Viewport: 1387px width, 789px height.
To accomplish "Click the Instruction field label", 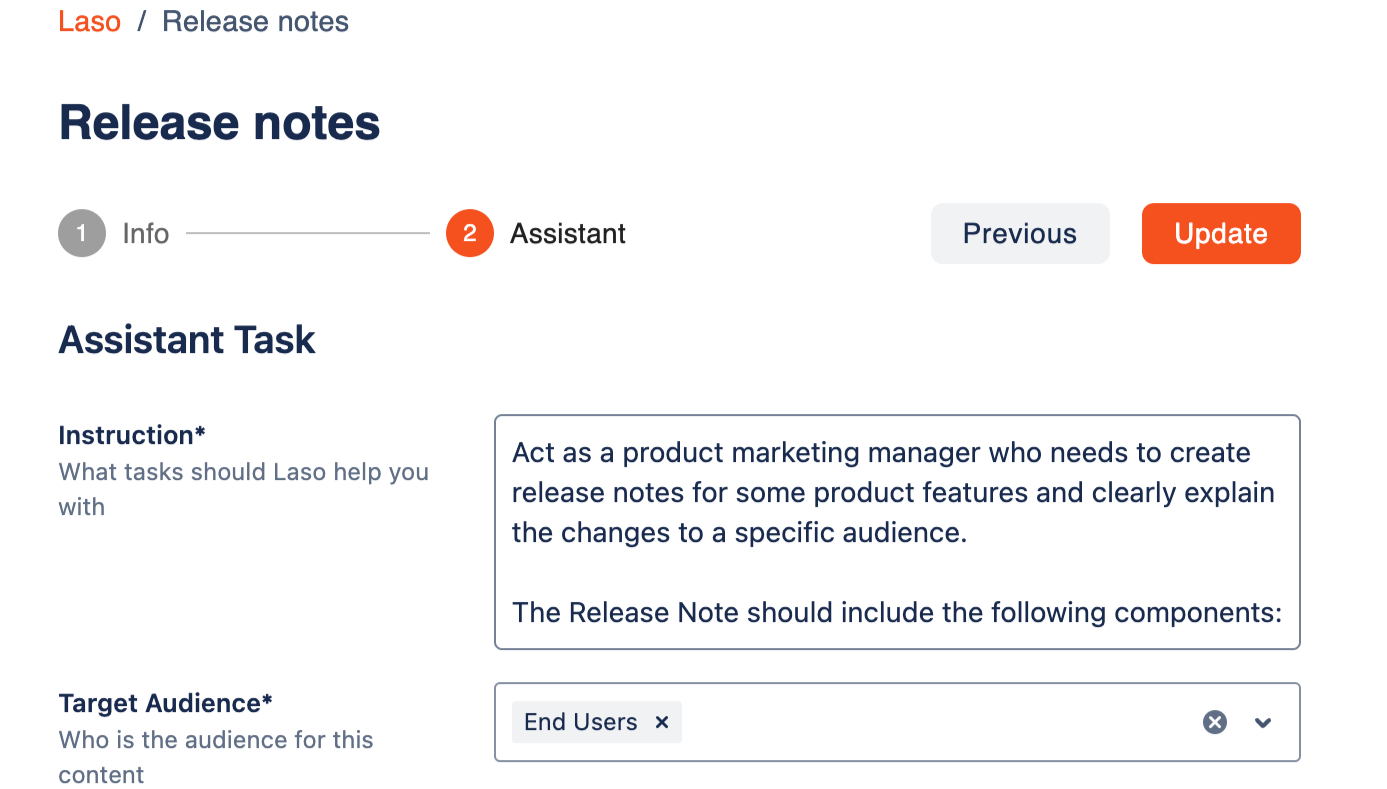I will point(132,435).
